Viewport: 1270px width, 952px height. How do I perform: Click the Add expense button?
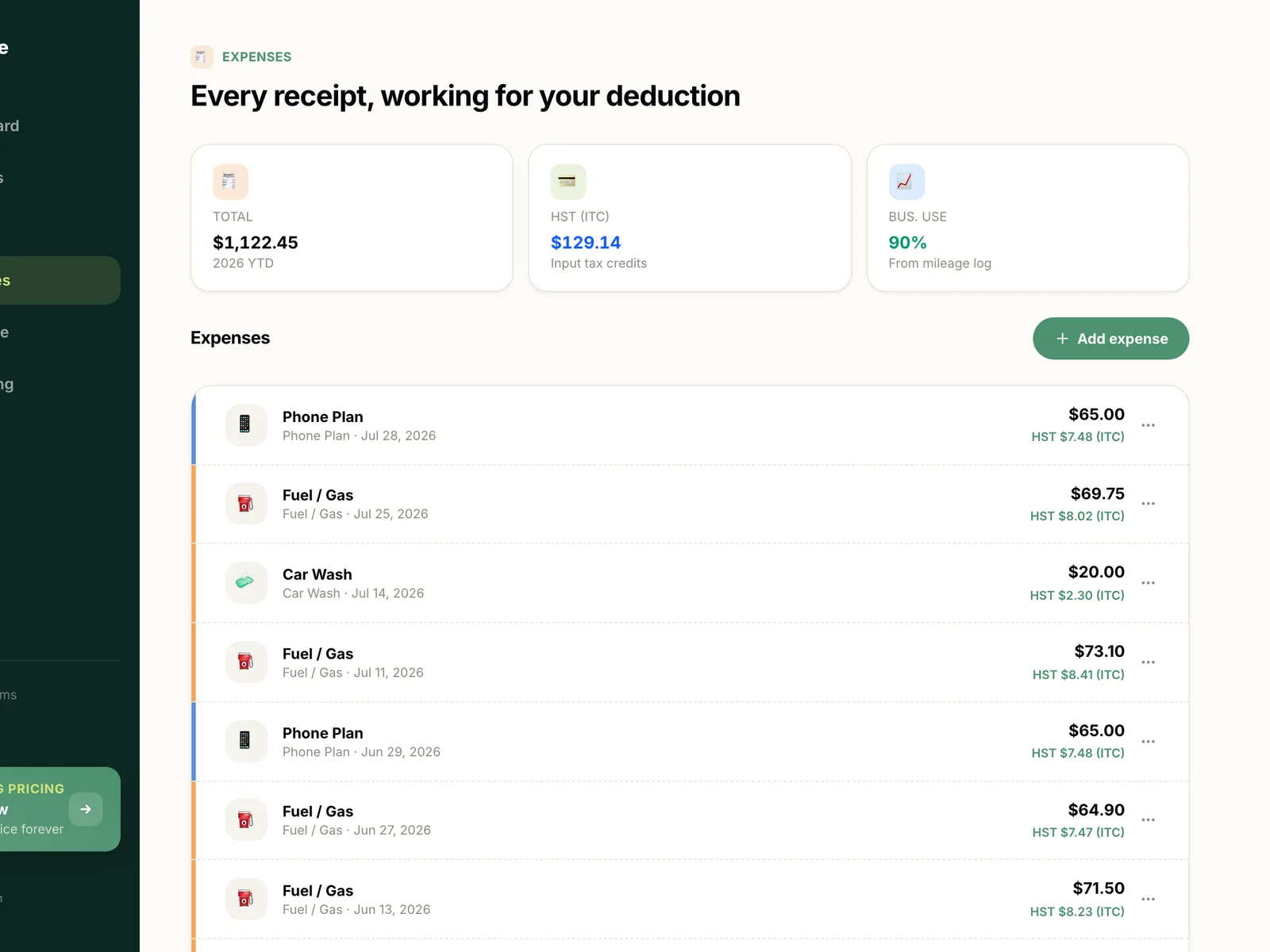click(1110, 339)
